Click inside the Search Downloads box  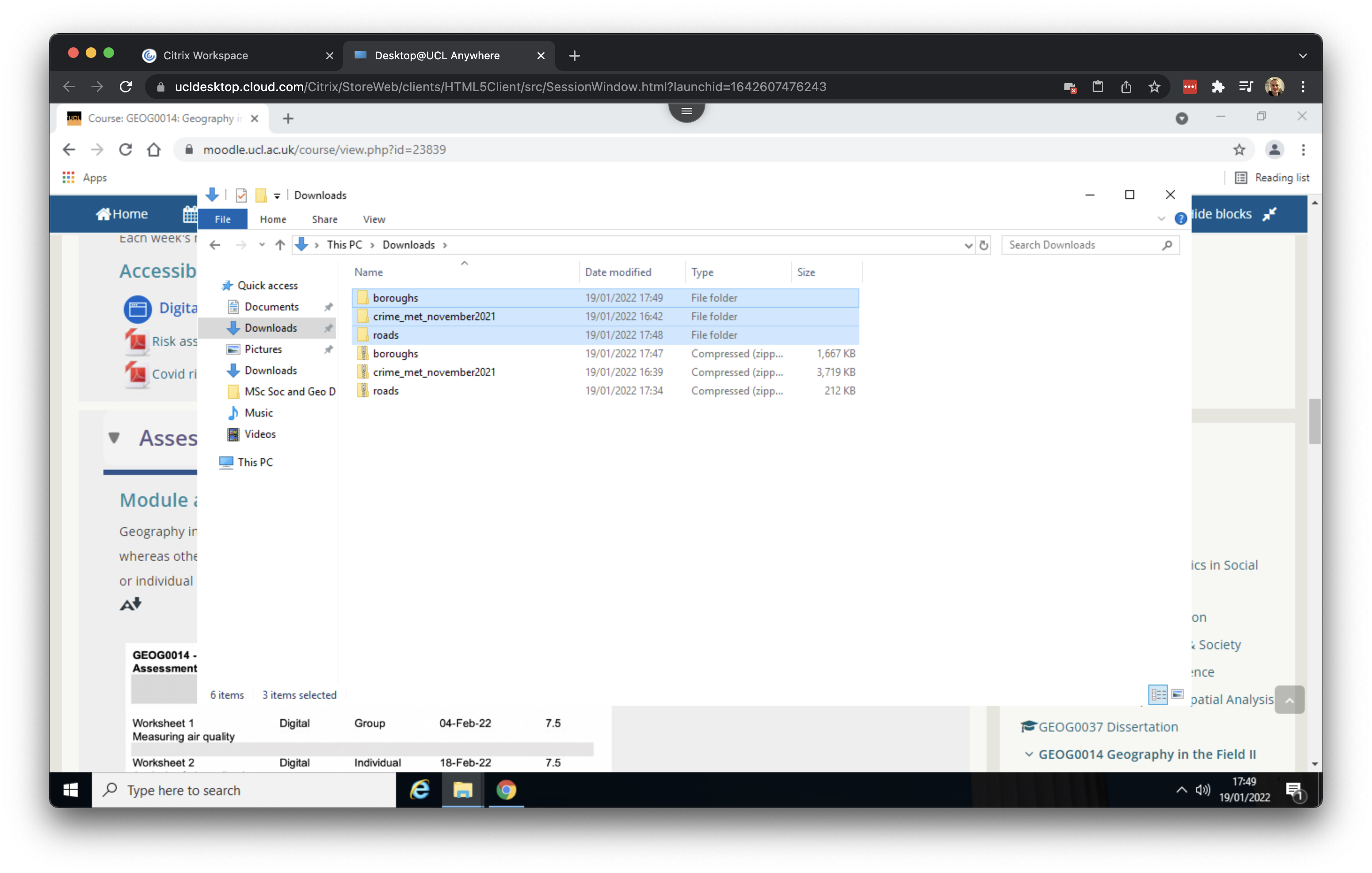pos(1082,245)
